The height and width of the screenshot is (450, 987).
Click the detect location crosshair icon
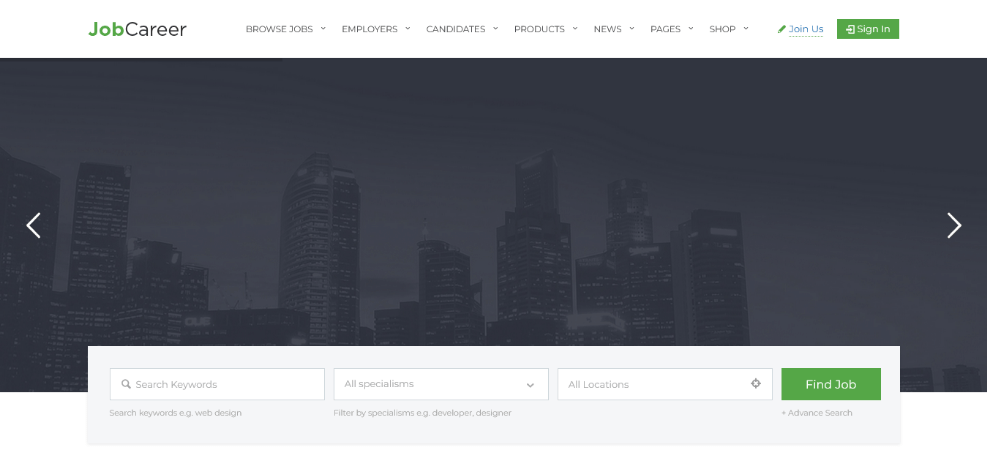[x=755, y=383]
